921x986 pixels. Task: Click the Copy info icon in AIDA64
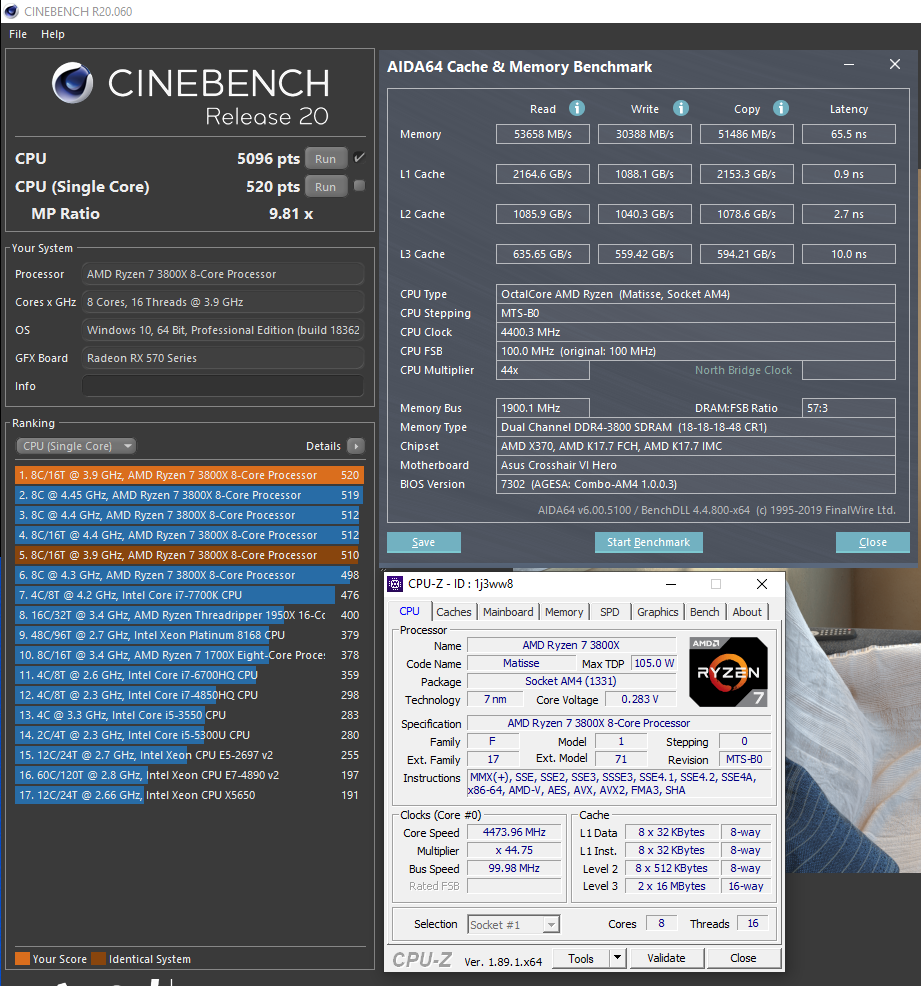[x=781, y=108]
